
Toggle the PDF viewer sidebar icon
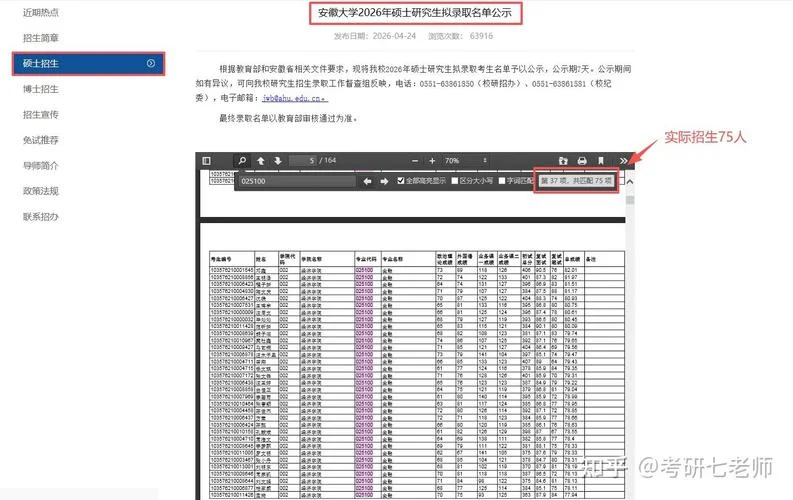coord(206,161)
